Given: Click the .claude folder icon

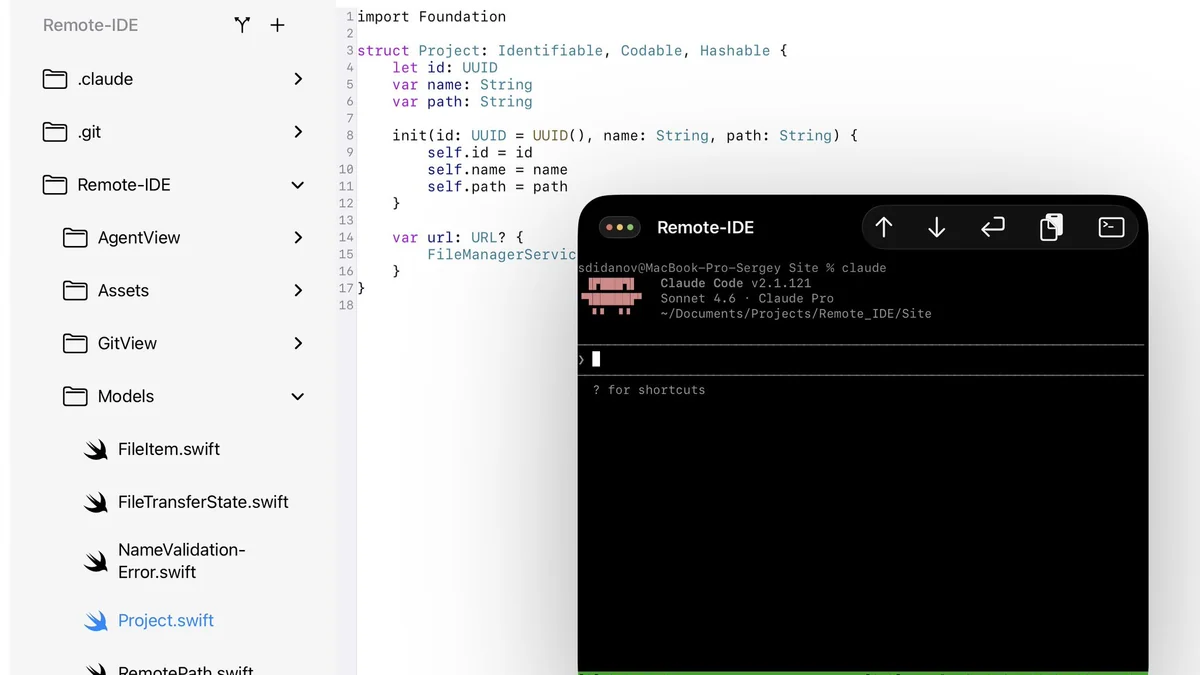Looking at the screenshot, I should click(x=55, y=79).
